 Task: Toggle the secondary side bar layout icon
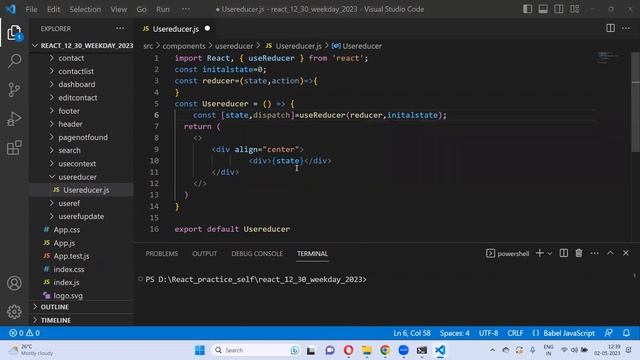tap(559, 9)
